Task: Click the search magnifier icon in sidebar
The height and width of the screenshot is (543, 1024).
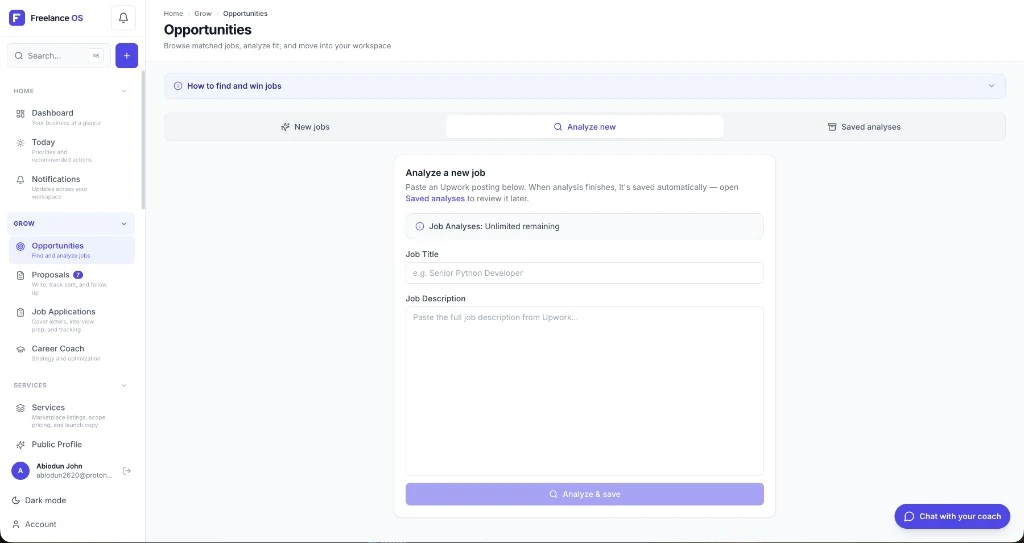Action: pos(19,56)
